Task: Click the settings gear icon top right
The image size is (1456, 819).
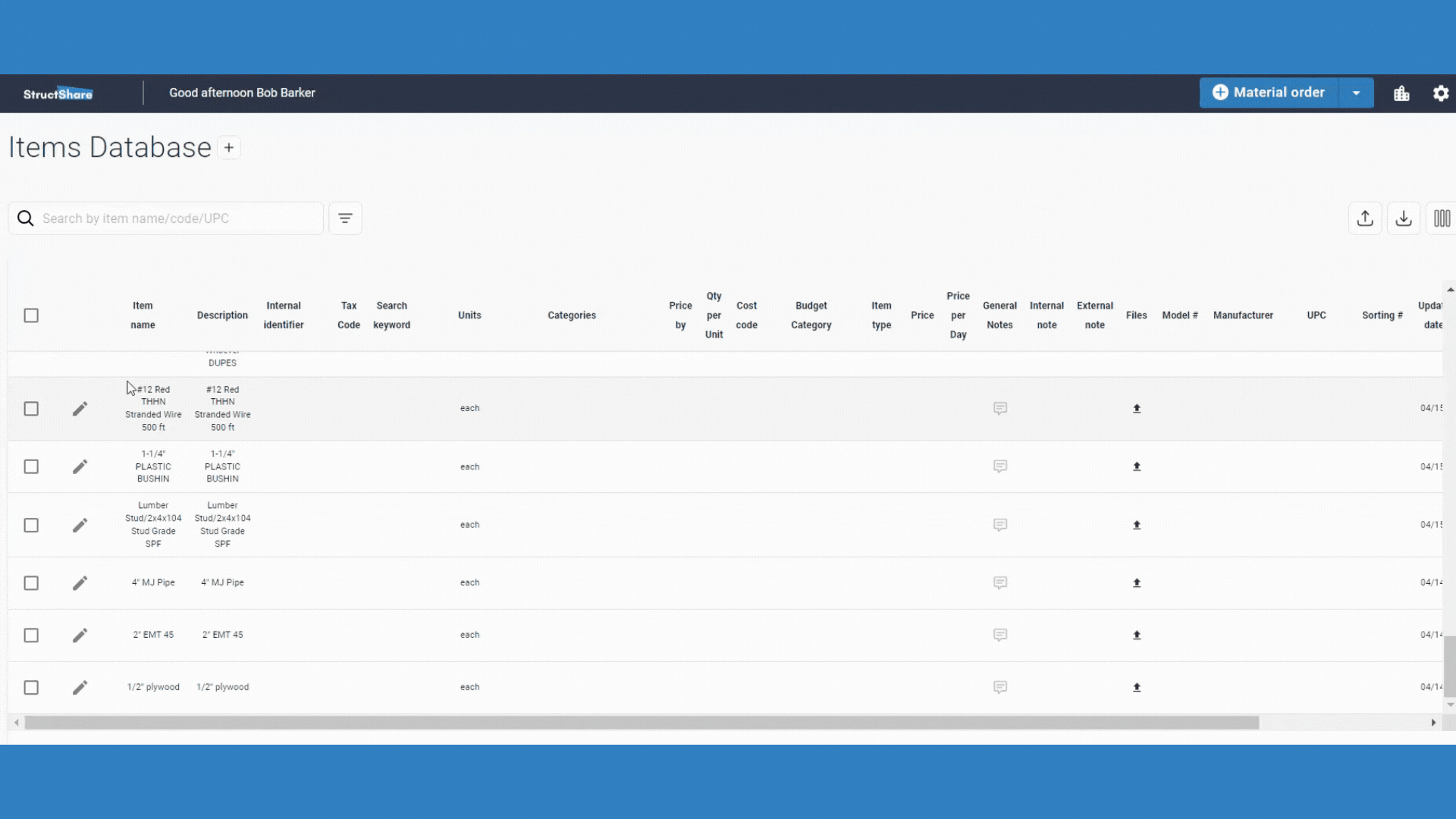Action: coord(1440,92)
